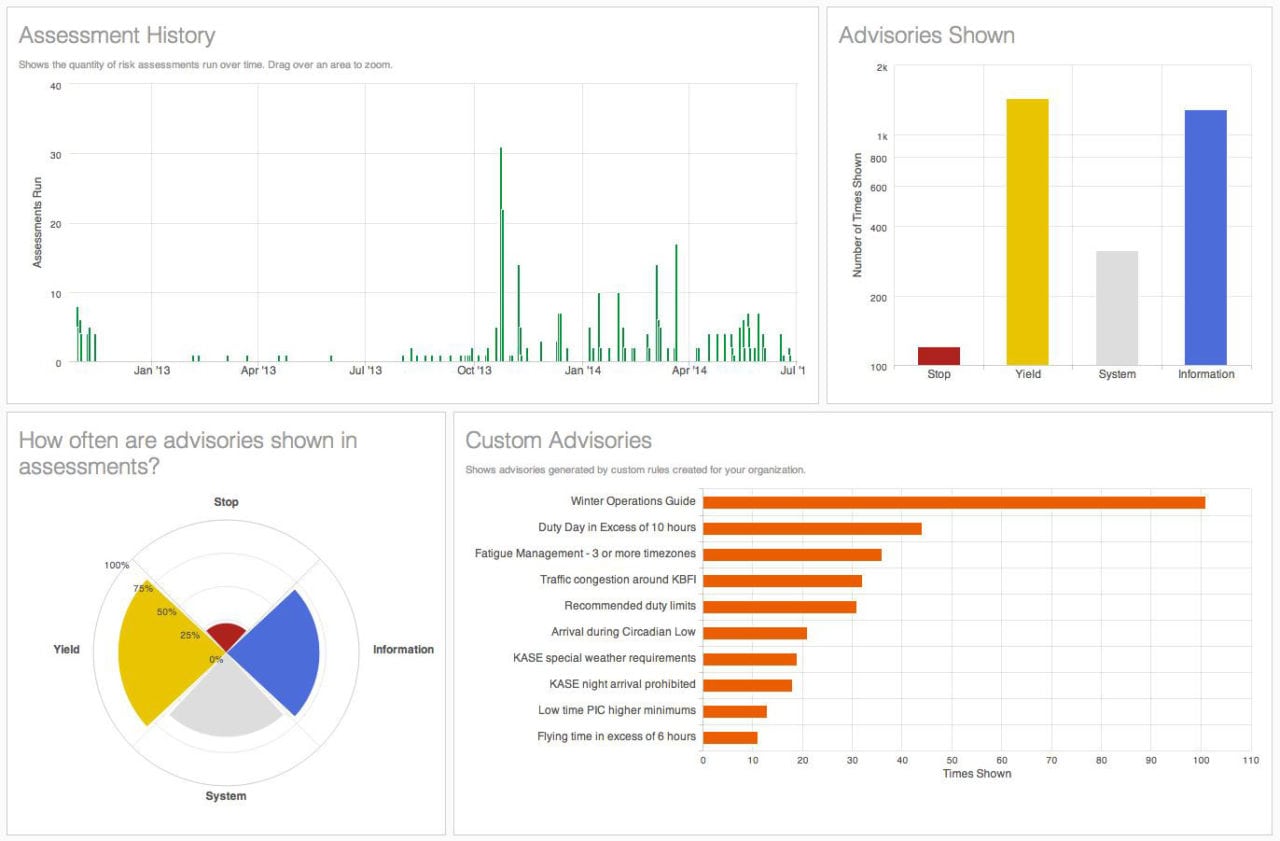Click the Assessment History panel title

[x=117, y=36]
